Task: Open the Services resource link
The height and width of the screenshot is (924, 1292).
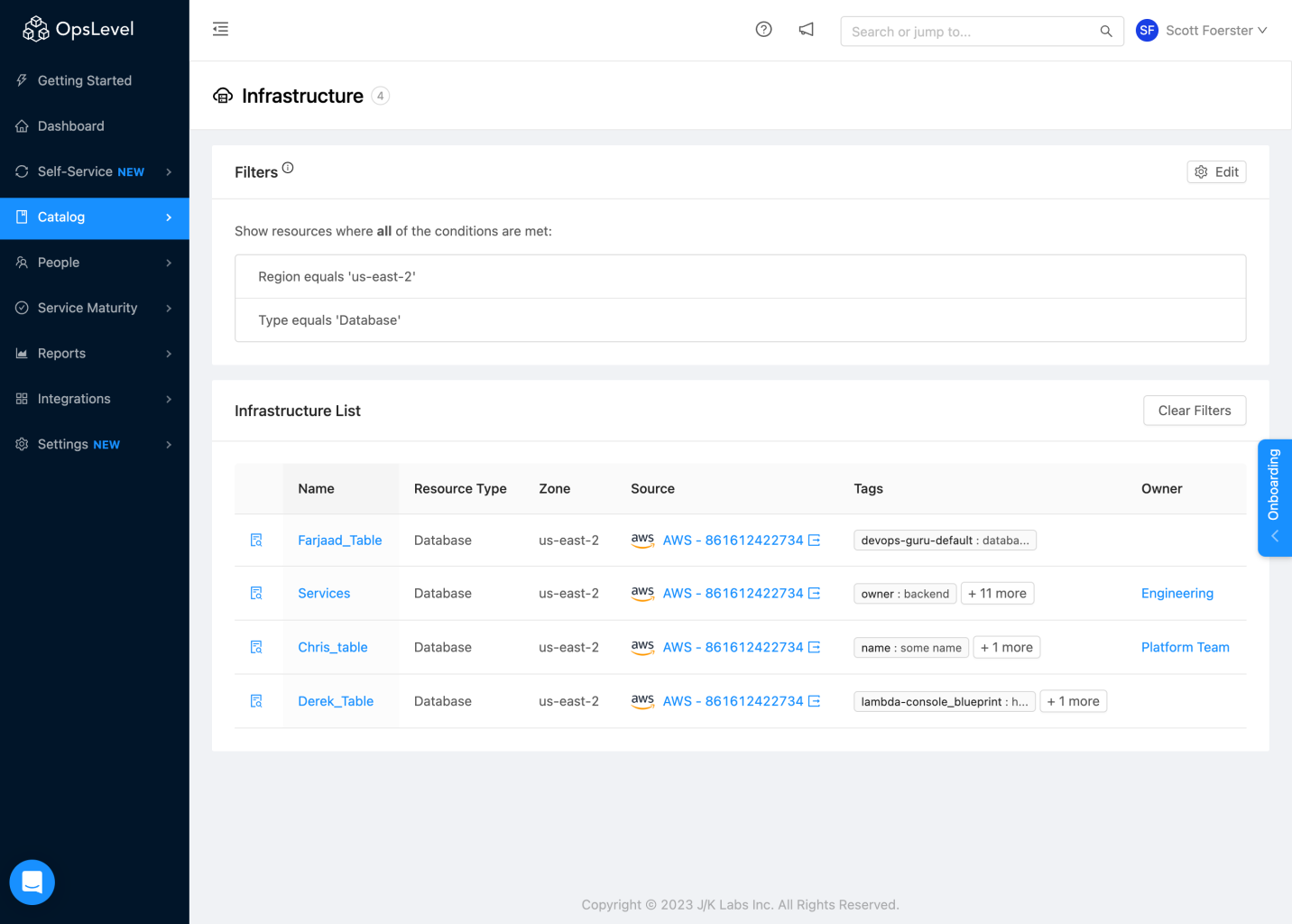Action: point(324,593)
